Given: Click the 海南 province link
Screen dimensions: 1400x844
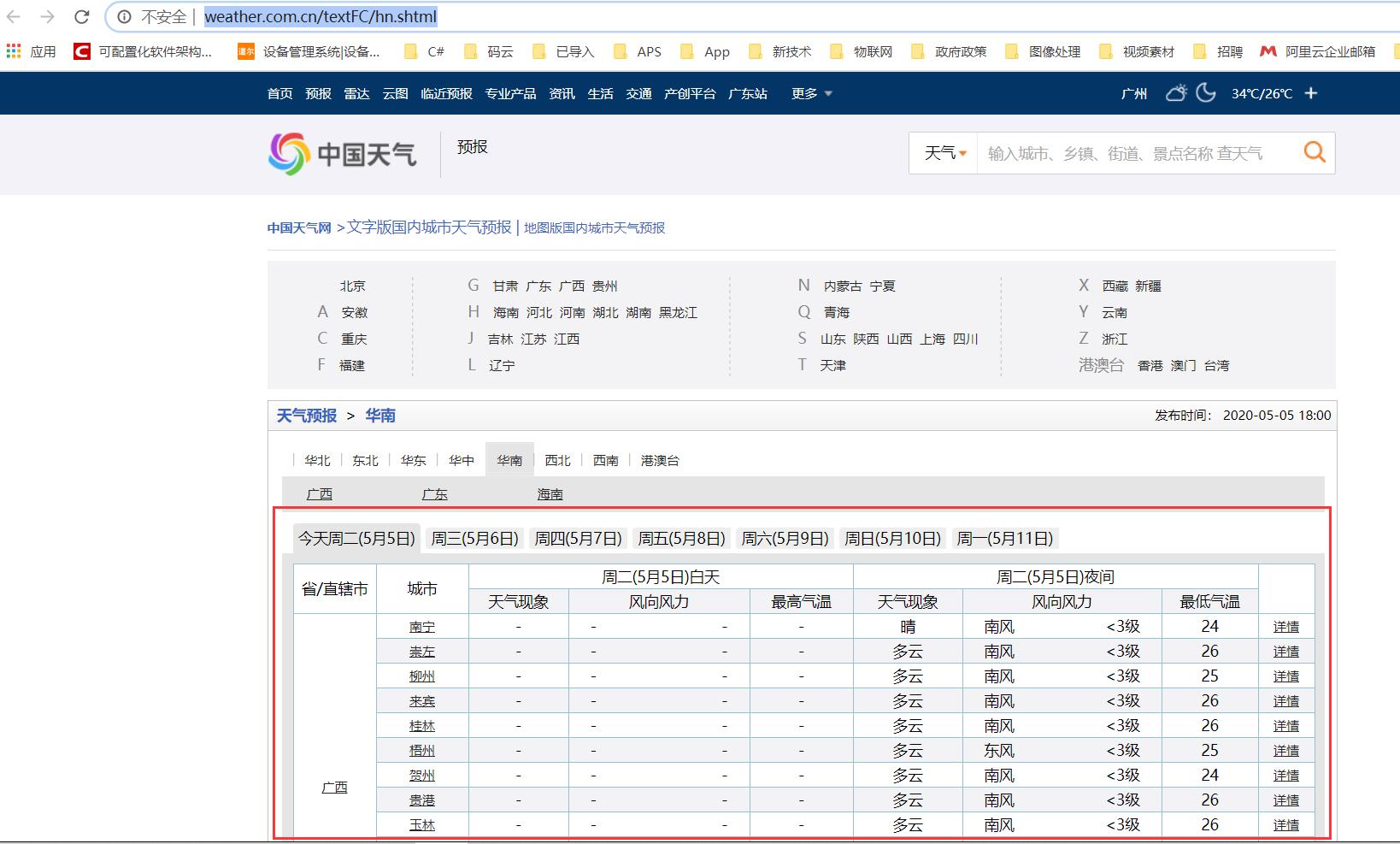Looking at the screenshot, I should click(550, 493).
